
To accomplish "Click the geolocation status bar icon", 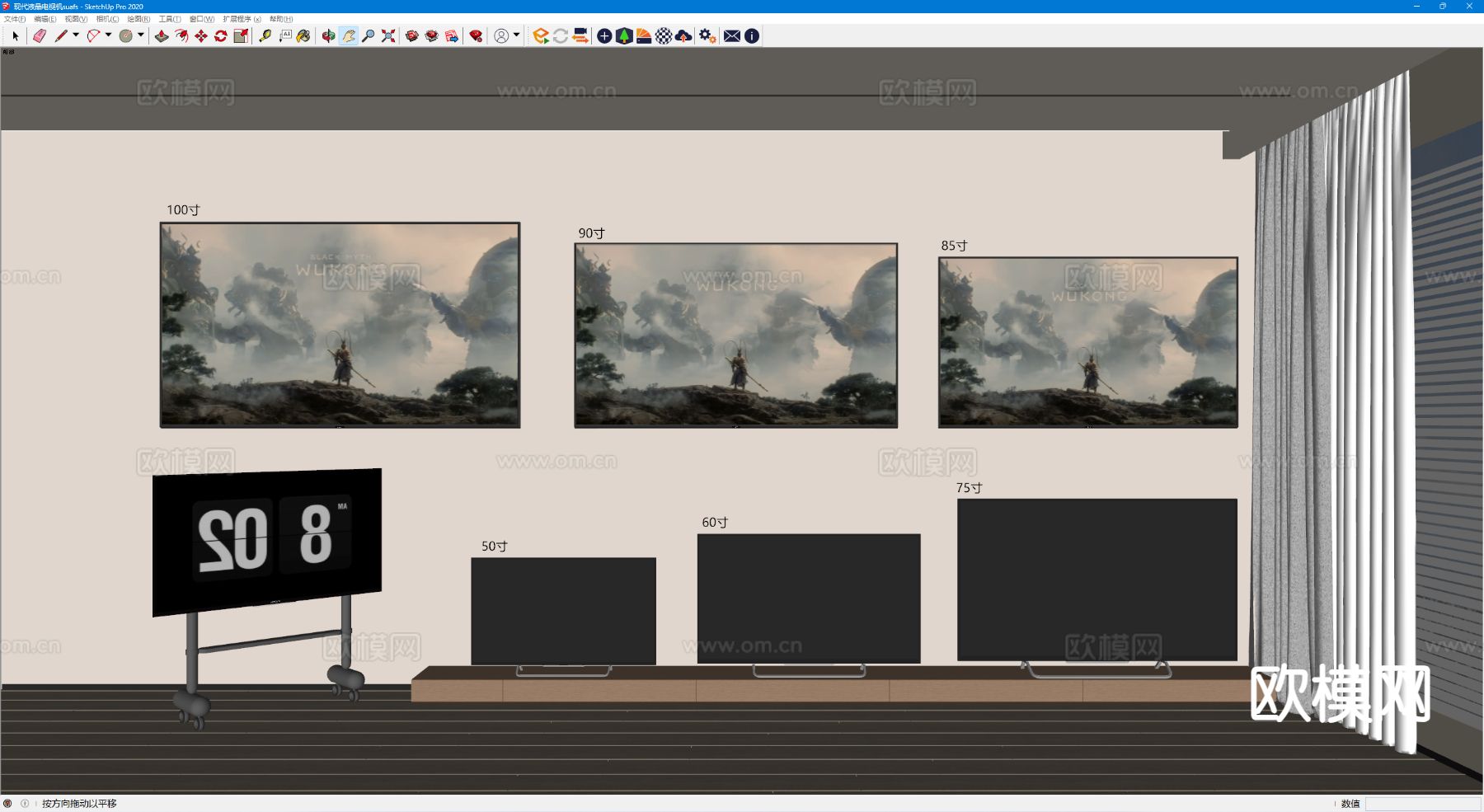I will point(7,804).
